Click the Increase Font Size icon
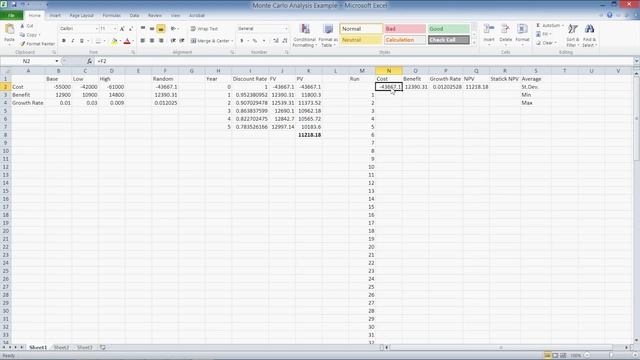This screenshot has width=640, height=360. click(122, 29)
